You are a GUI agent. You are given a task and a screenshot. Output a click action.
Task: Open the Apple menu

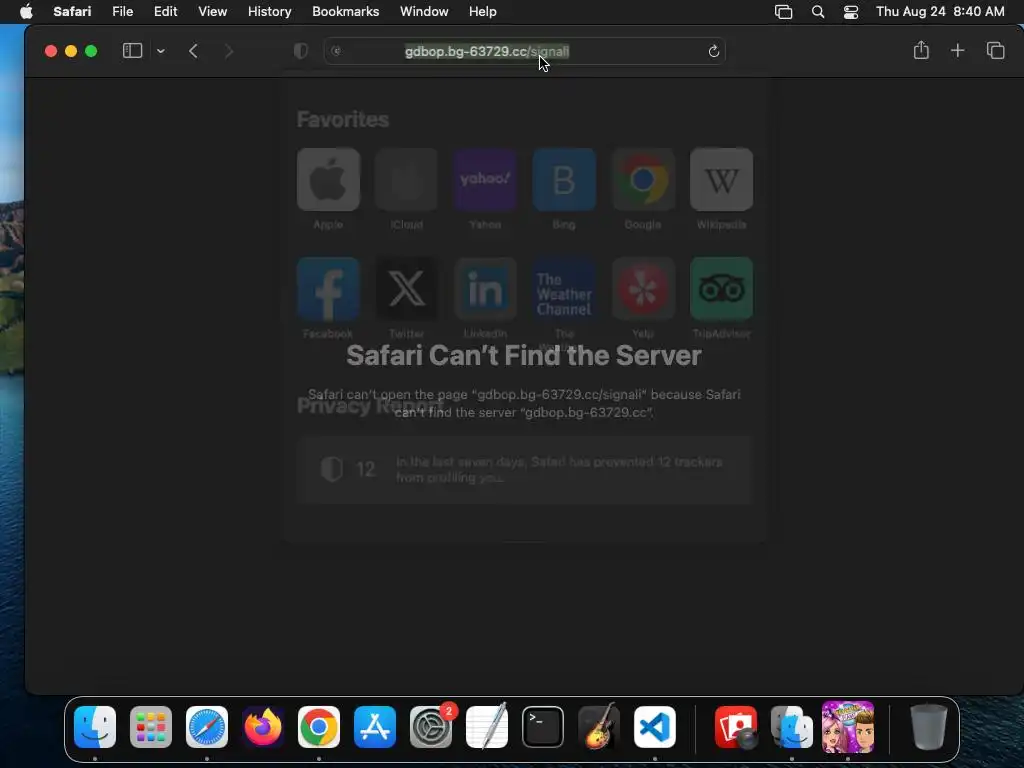point(26,12)
